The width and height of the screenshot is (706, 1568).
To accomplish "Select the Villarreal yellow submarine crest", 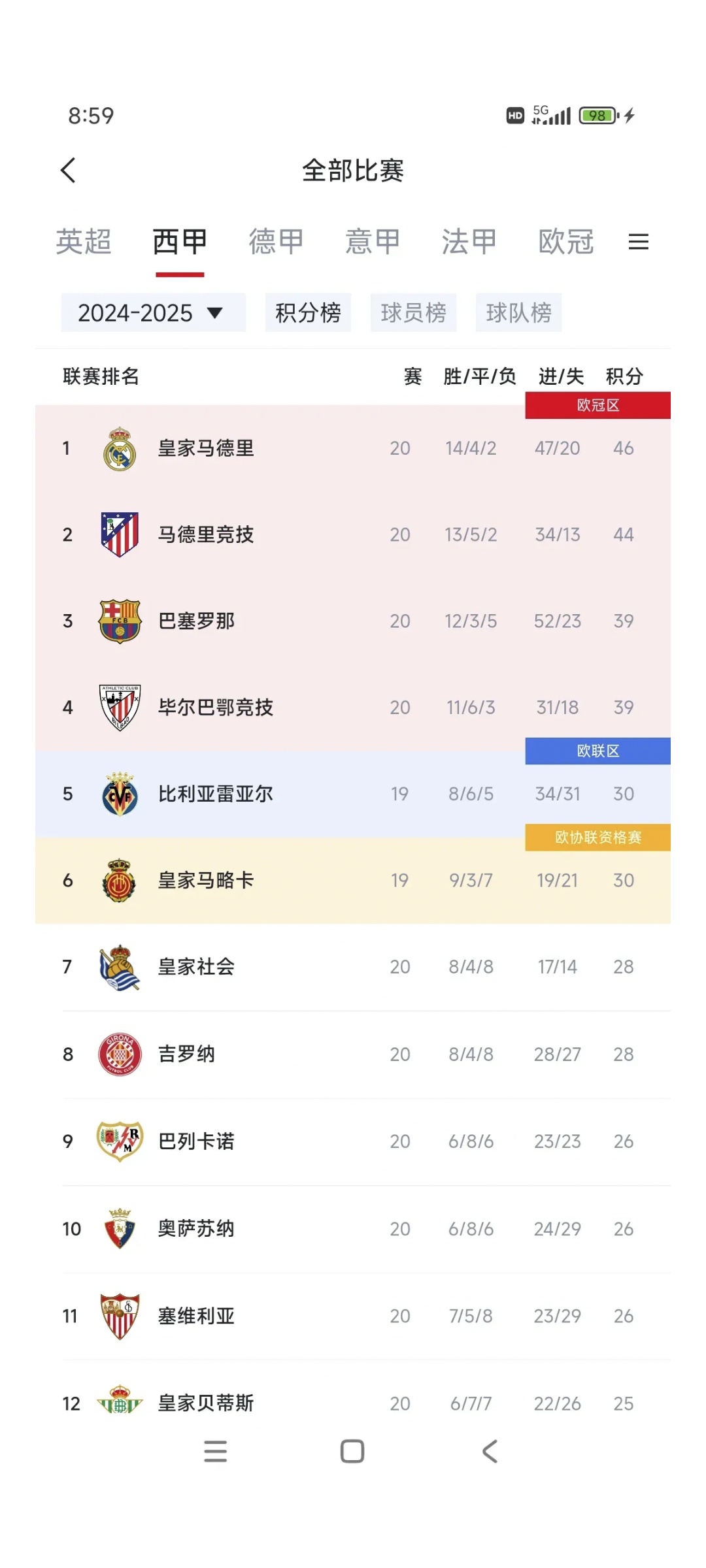I will point(118,794).
